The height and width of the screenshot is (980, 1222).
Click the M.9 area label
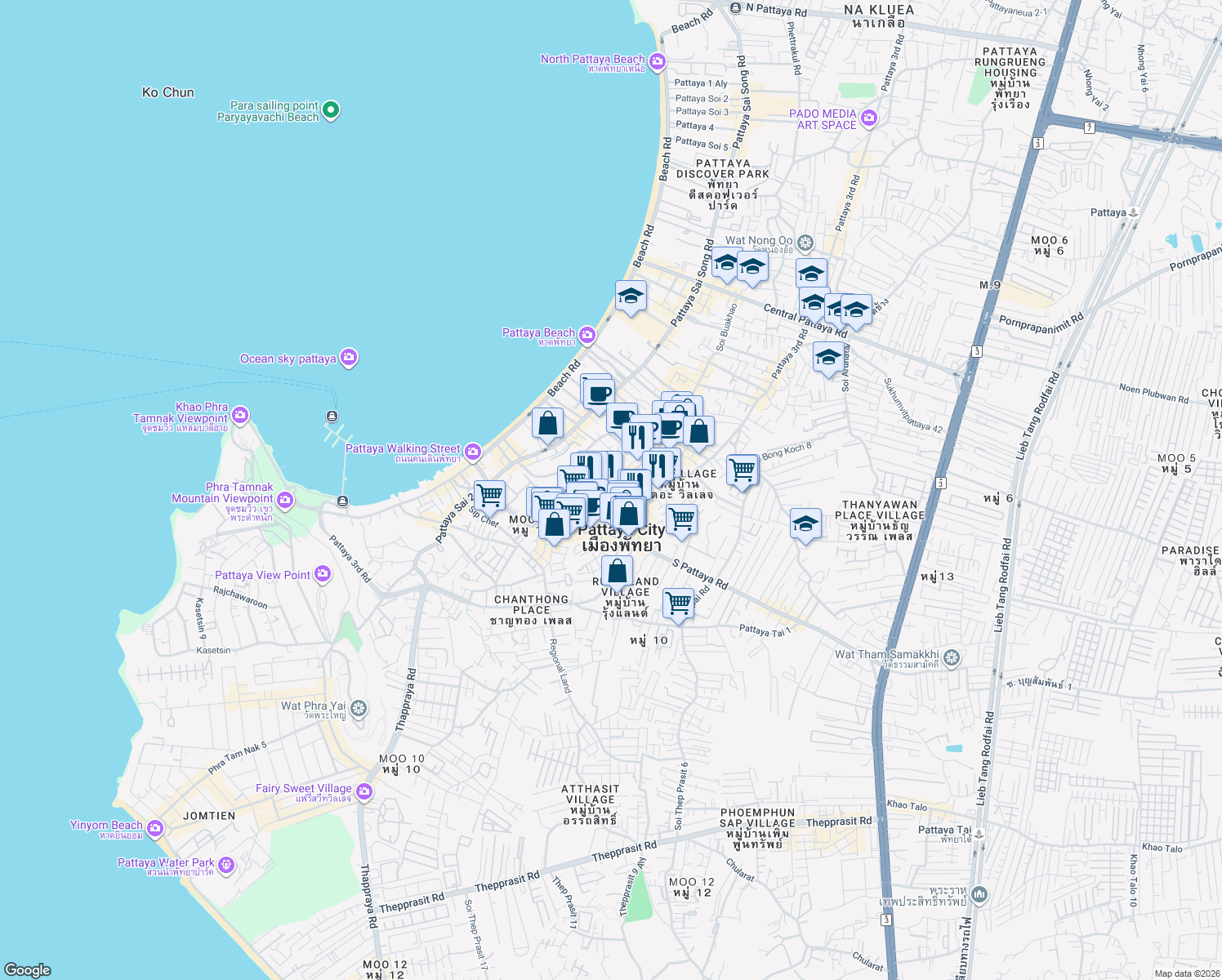click(990, 285)
